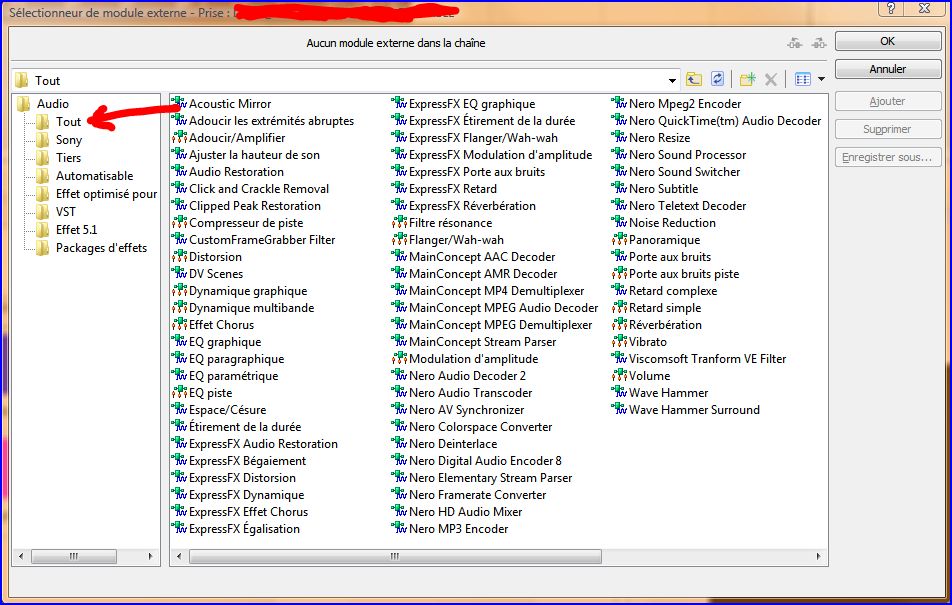Click the Flanger/Wah-wah plug-in icon
952x605 pixels.
point(400,239)
